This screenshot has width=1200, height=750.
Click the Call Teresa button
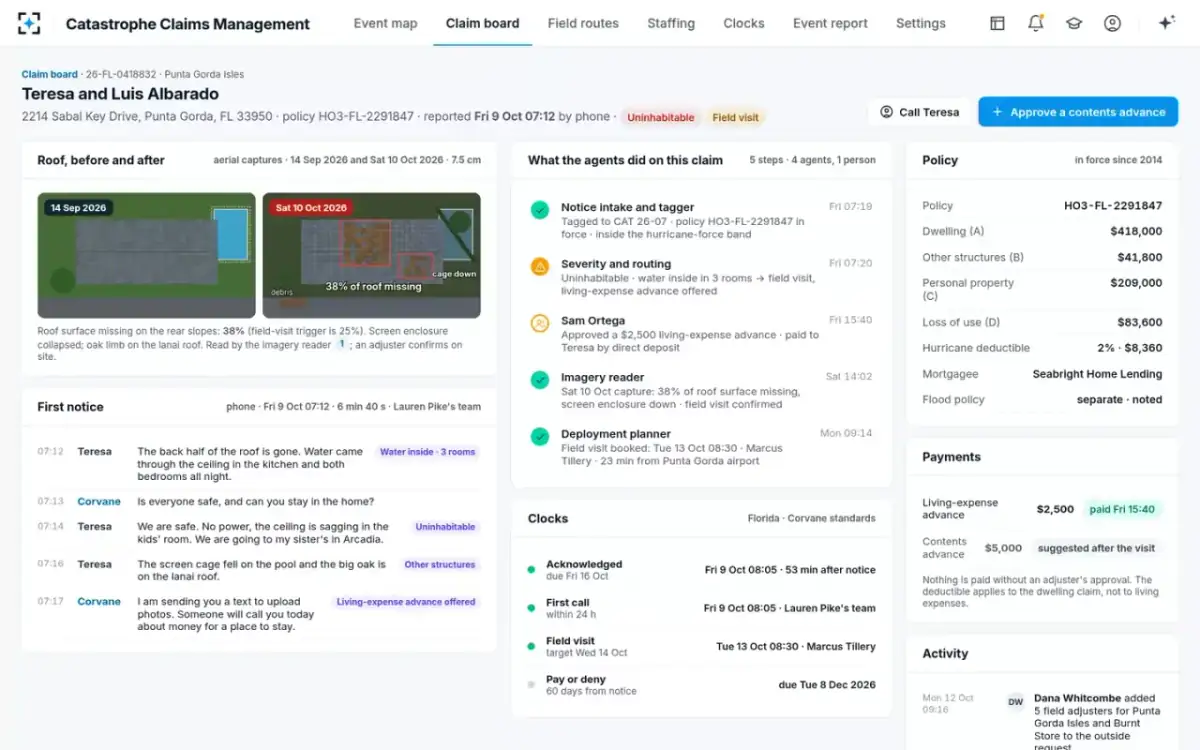pyautogui.click(x=919, y=112)
